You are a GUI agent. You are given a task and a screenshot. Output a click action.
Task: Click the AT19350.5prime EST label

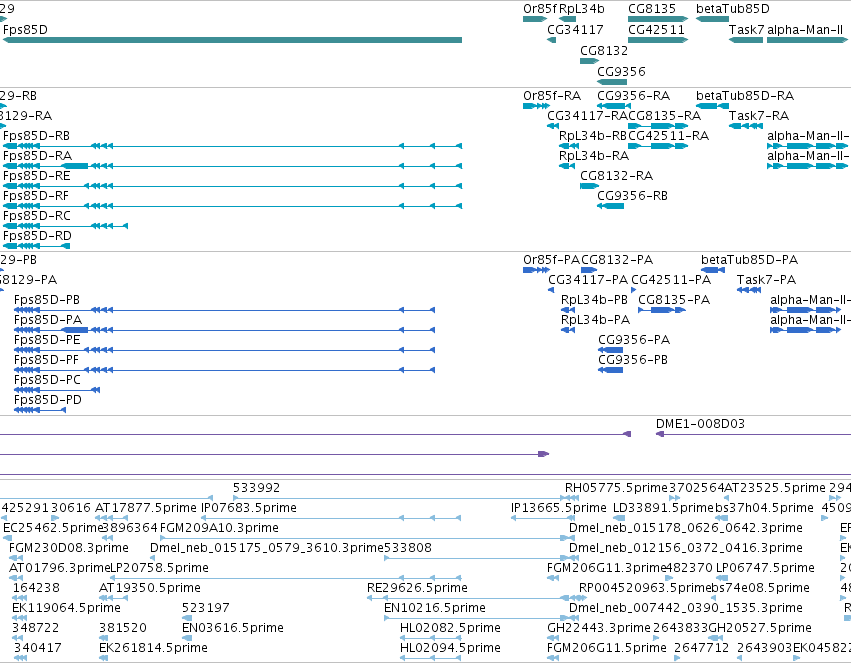tap(150, 588)
